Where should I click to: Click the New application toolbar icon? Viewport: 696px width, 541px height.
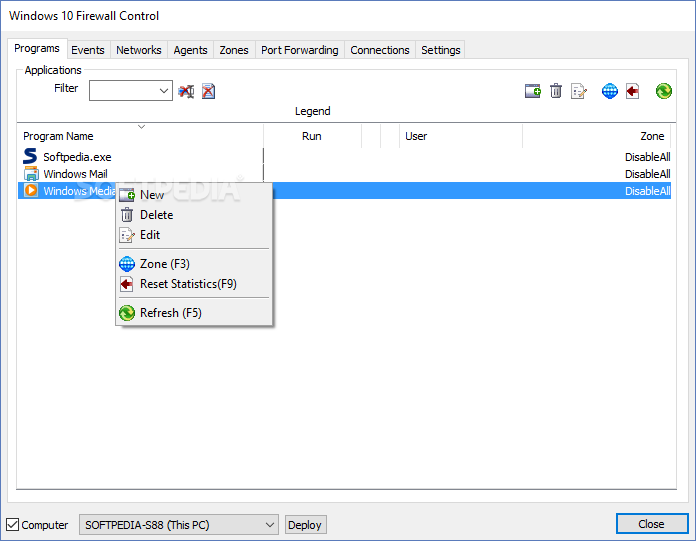pos(533,91)
